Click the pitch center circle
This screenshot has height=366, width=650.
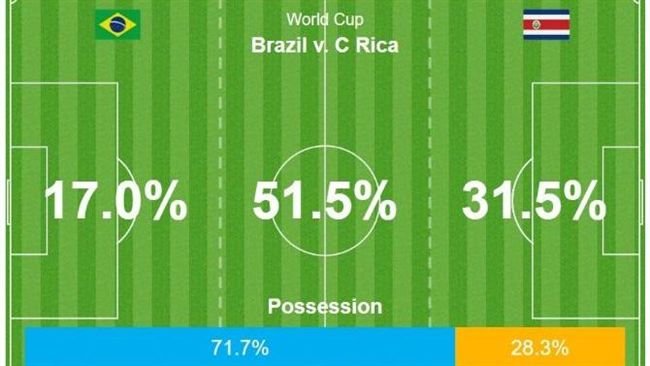point(325,201)
